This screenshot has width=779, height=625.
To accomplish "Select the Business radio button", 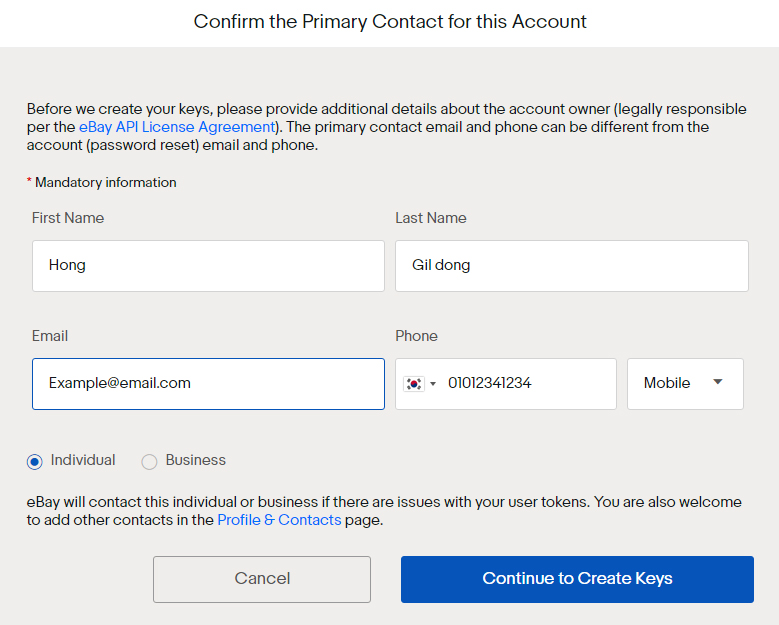I will pos(149,462).
